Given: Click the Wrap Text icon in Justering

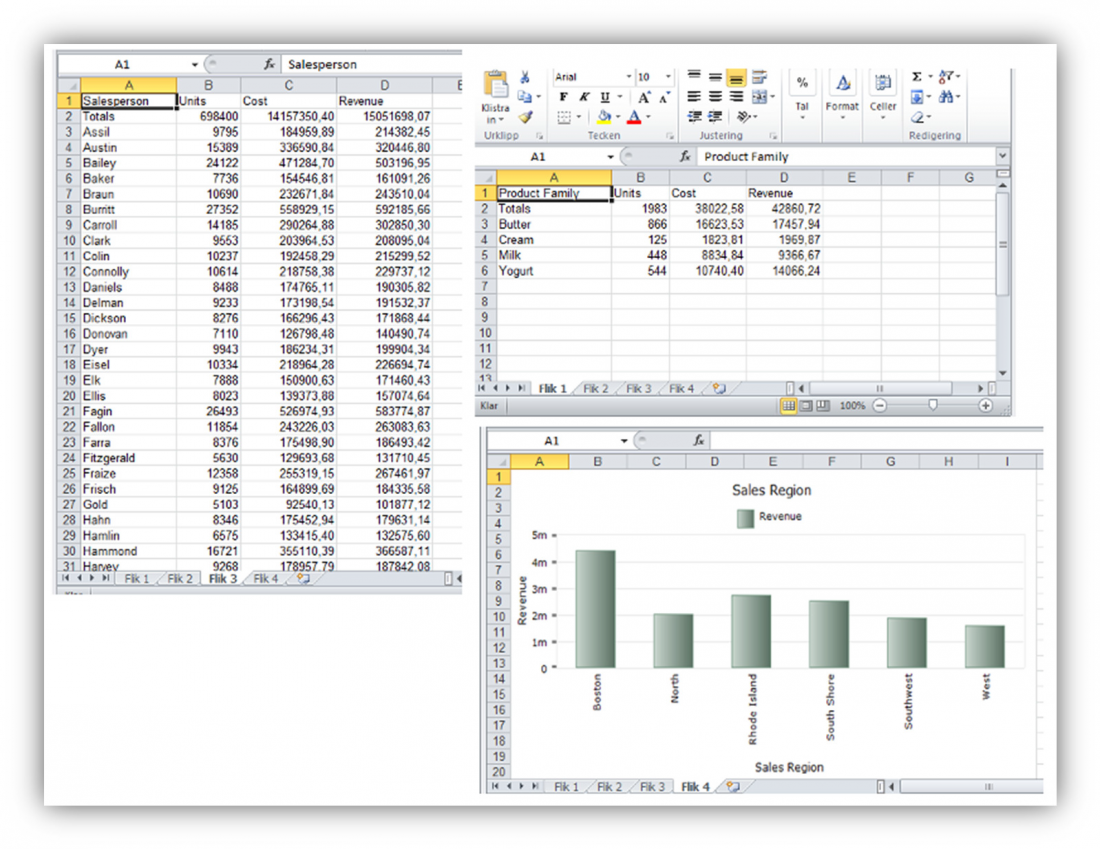Looking at the screenshot, I should pyautogui.click(x=760, y=77).
